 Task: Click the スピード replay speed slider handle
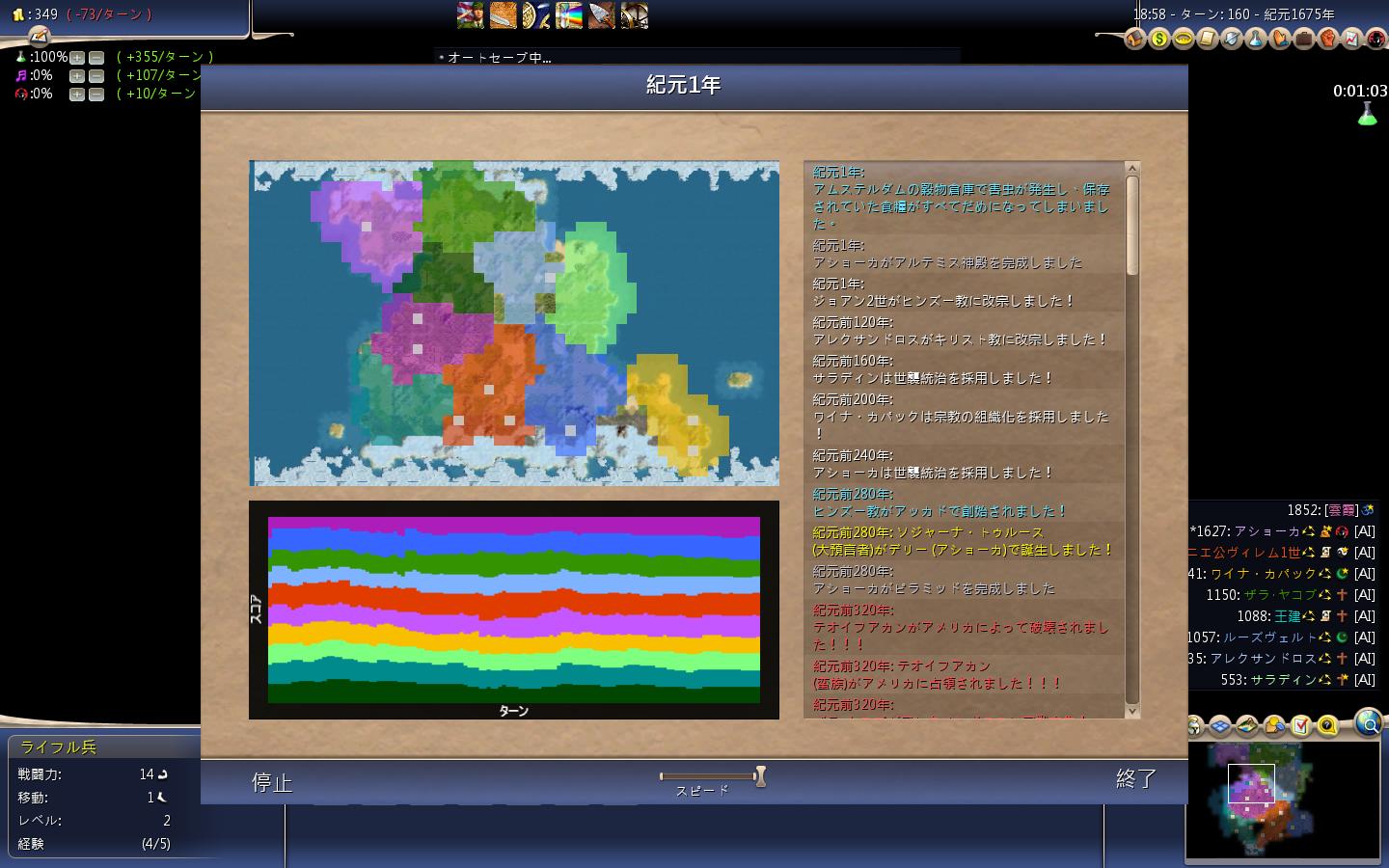click(x=760, y=776)
